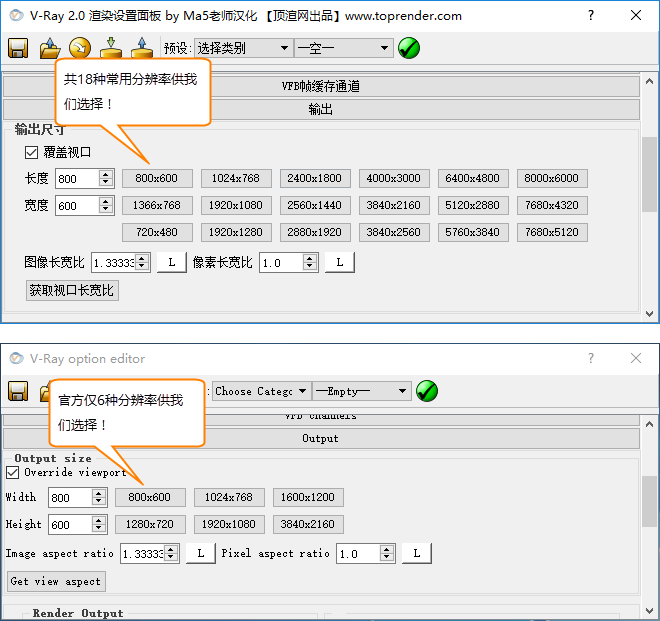Choose 5760x3840 resolution

click(x=473, y=232)
